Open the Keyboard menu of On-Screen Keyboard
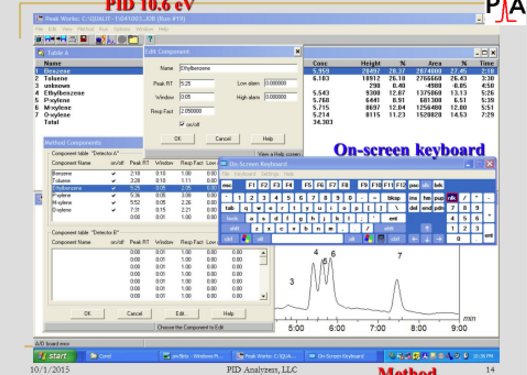This screenshot has width=527, height=375. click(x=245, y=174)
